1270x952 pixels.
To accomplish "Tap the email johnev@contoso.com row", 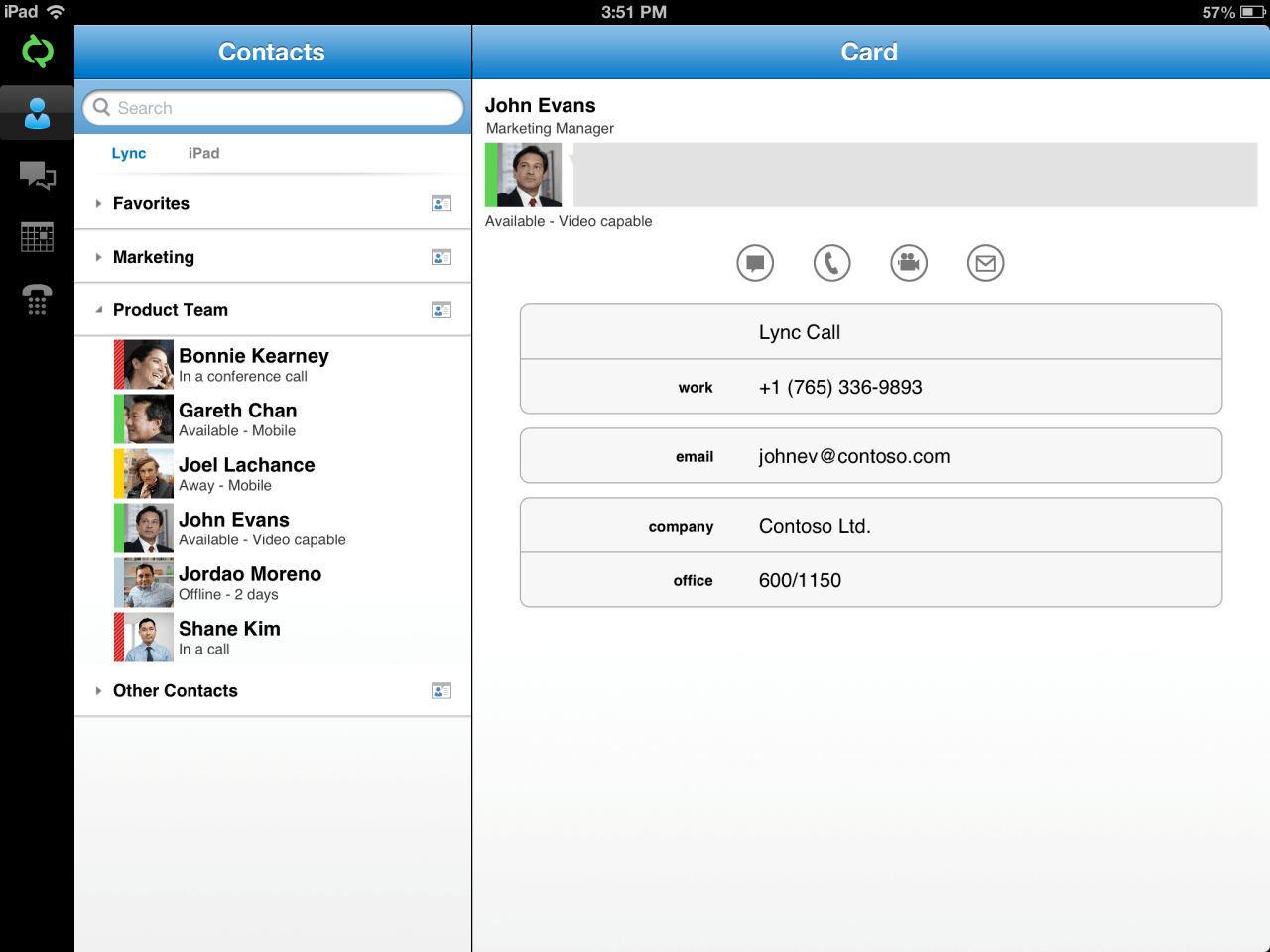I will point(871,456).
